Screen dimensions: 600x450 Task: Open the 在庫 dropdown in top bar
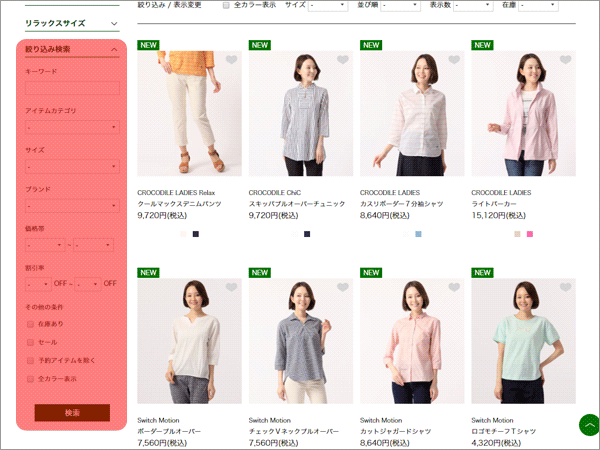538,5
